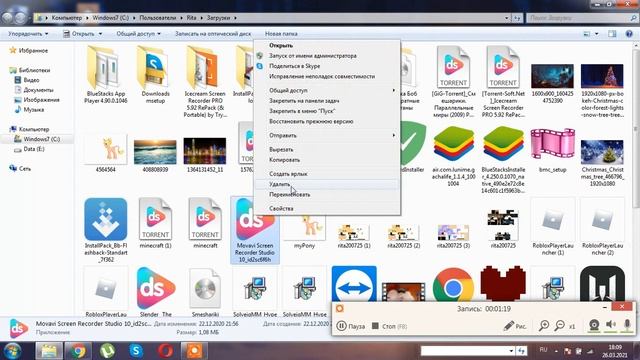Click the Рис. pencil drawing tool

click(x=515, y=326)
